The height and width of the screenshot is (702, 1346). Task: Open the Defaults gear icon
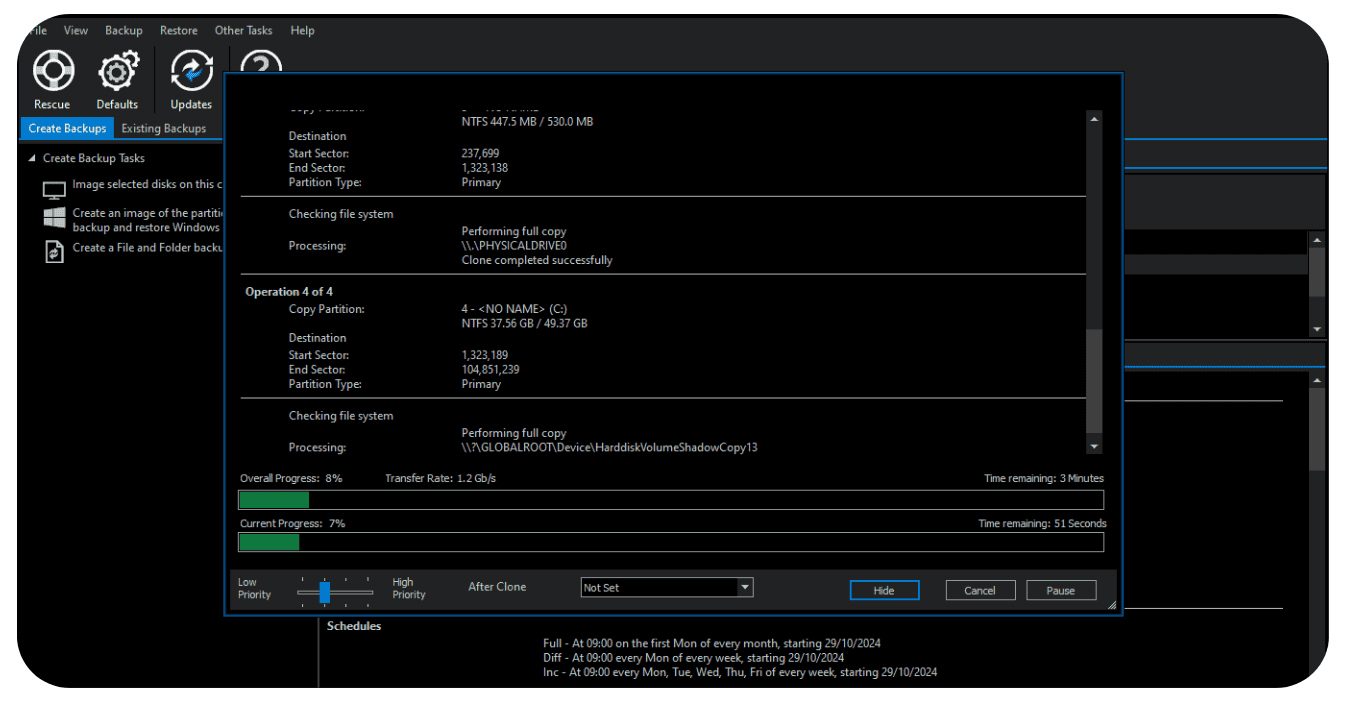(117, 72)
